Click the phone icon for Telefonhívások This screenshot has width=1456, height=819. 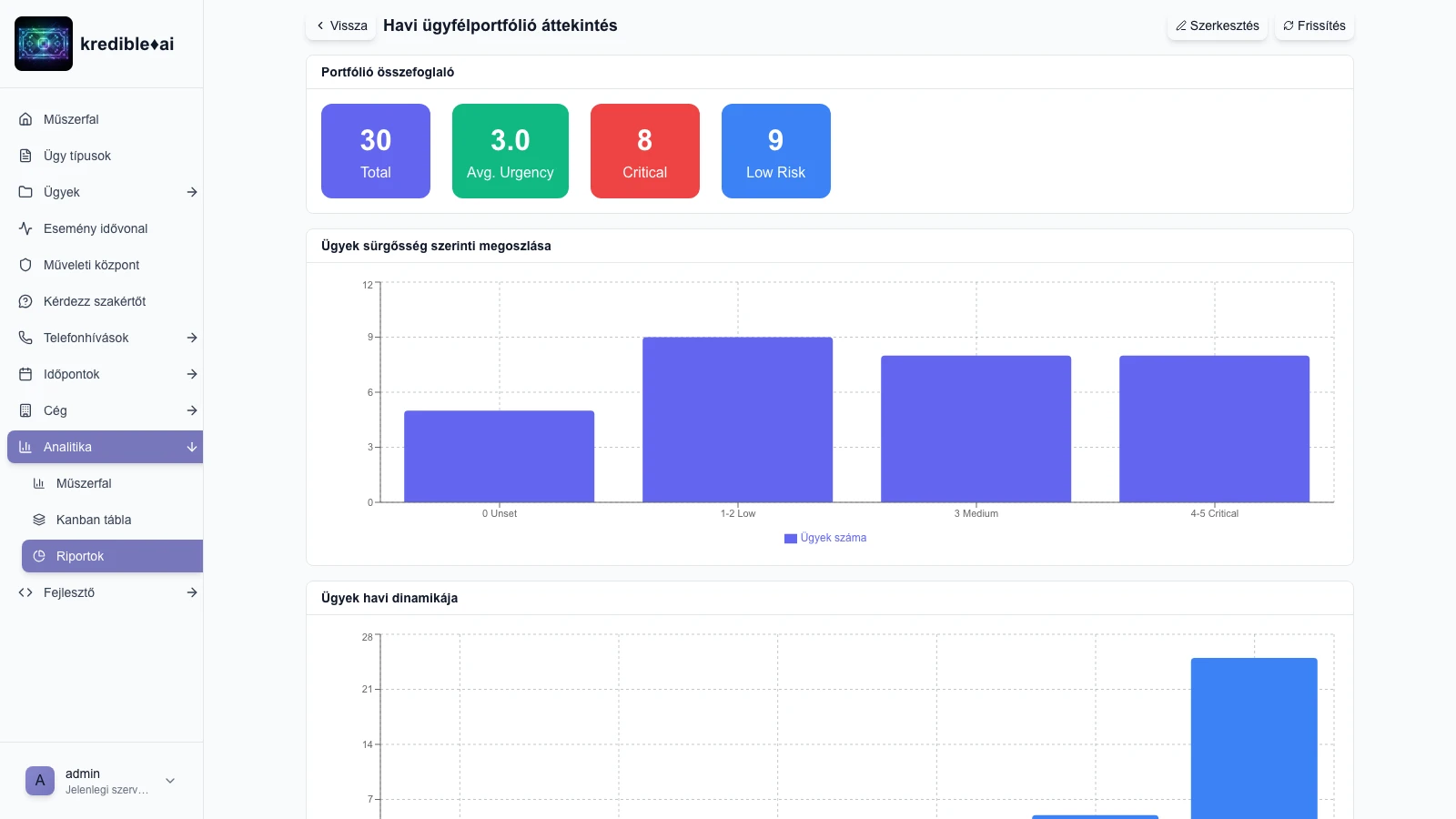25,338
